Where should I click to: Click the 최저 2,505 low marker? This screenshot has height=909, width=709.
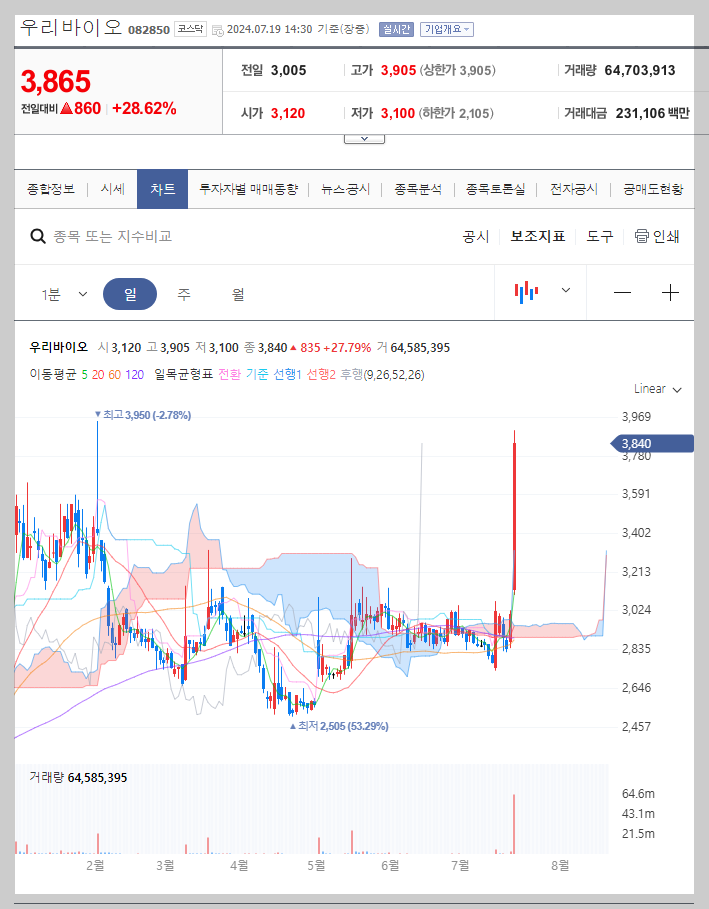click(x=339, y=726)
